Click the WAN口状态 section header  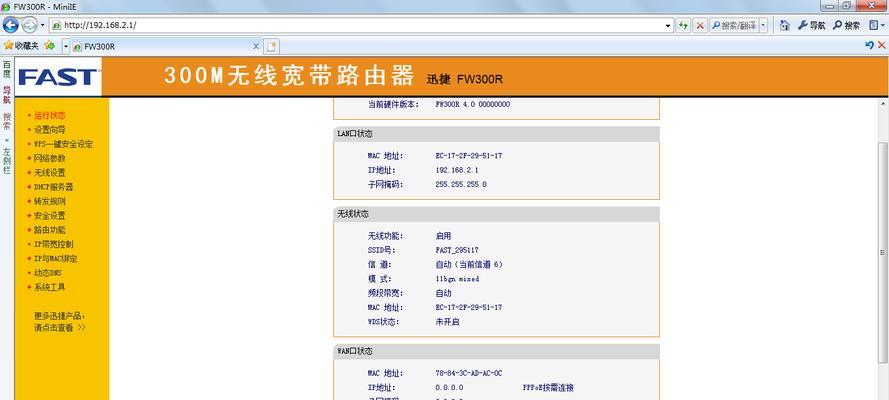click(x=496, y=351)
